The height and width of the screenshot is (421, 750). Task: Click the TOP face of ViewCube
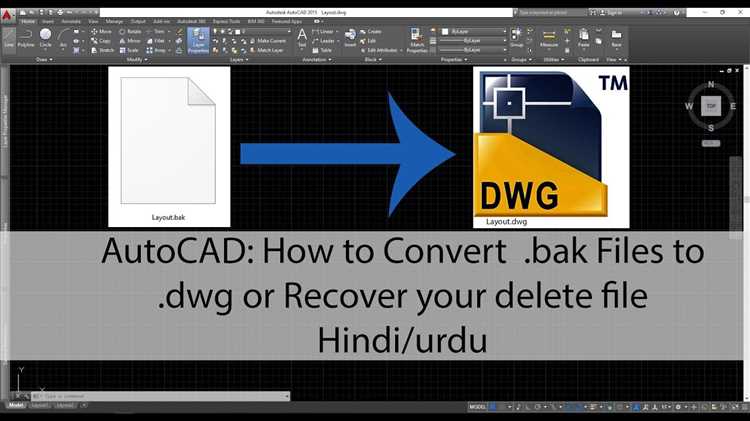point(711,106)
